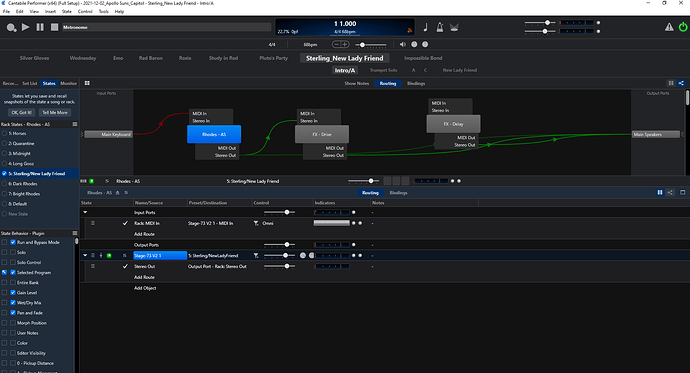The width and height of the screenshot is (690, 373).
Task: Switch to the Monitor tab
Action: click(68, 83)
